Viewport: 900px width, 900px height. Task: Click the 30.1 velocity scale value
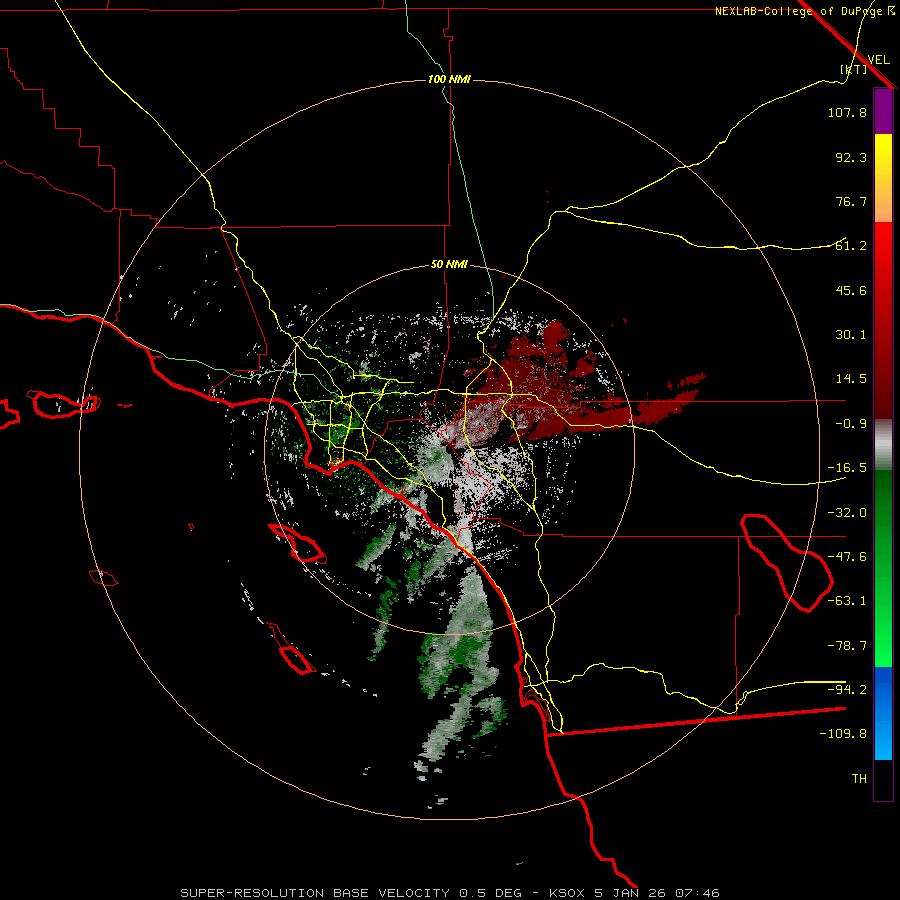tap(851, 335)
